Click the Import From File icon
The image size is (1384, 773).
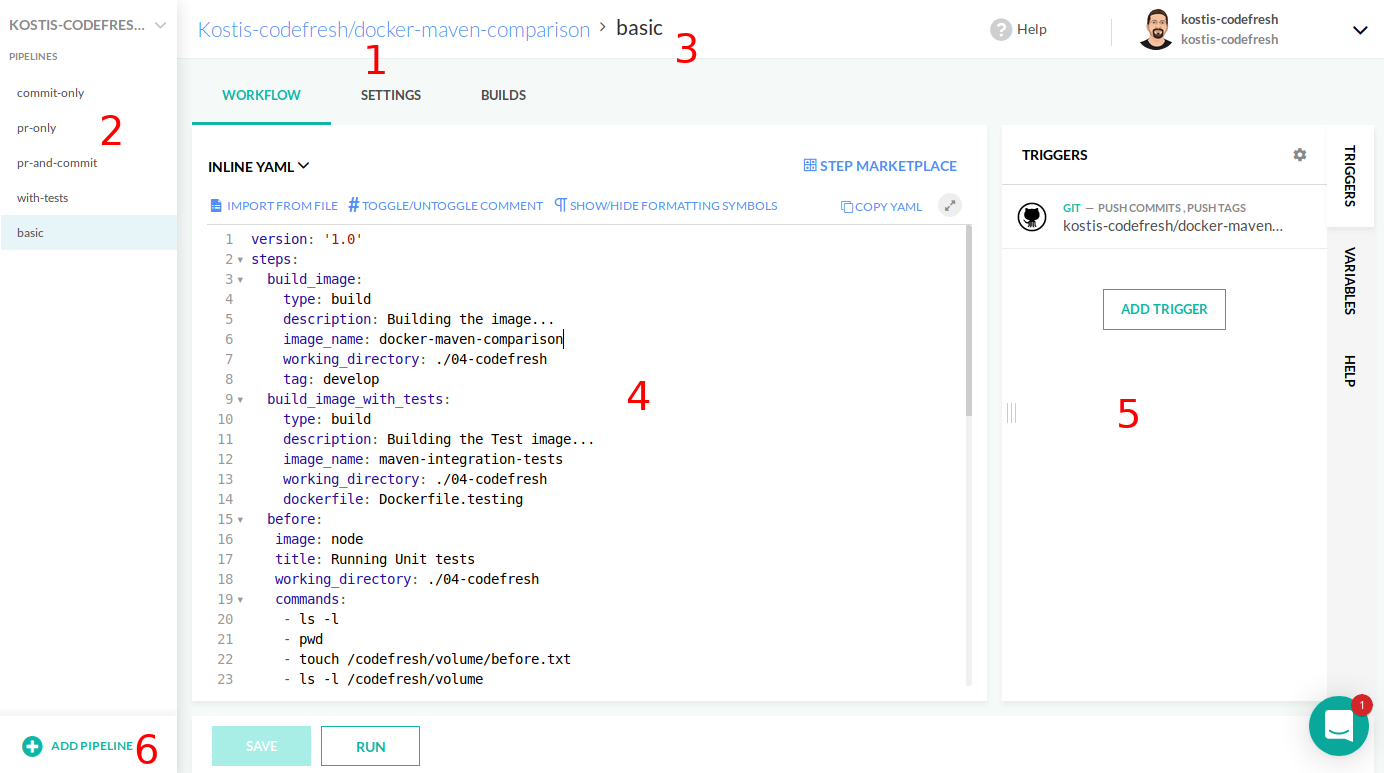[x=215, y=206]
